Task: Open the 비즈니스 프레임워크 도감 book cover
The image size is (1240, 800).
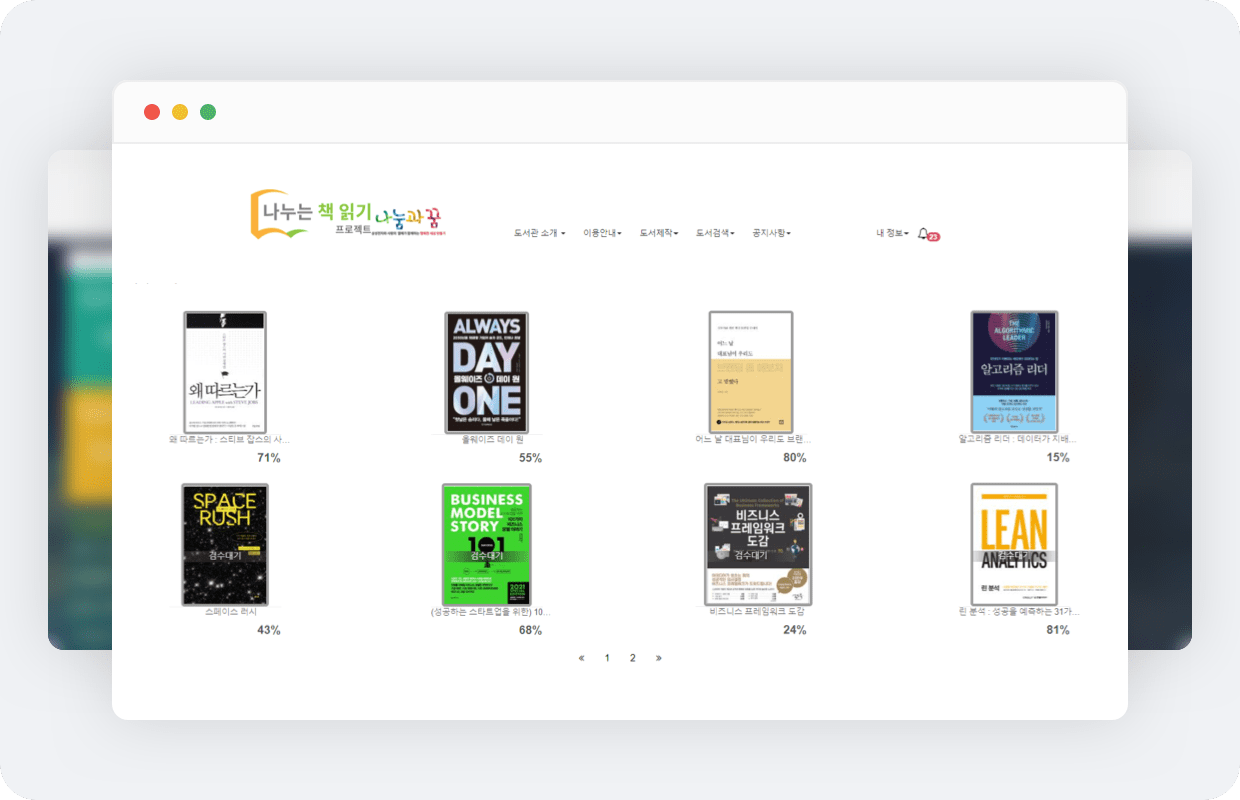Action: tap(758, 545)
